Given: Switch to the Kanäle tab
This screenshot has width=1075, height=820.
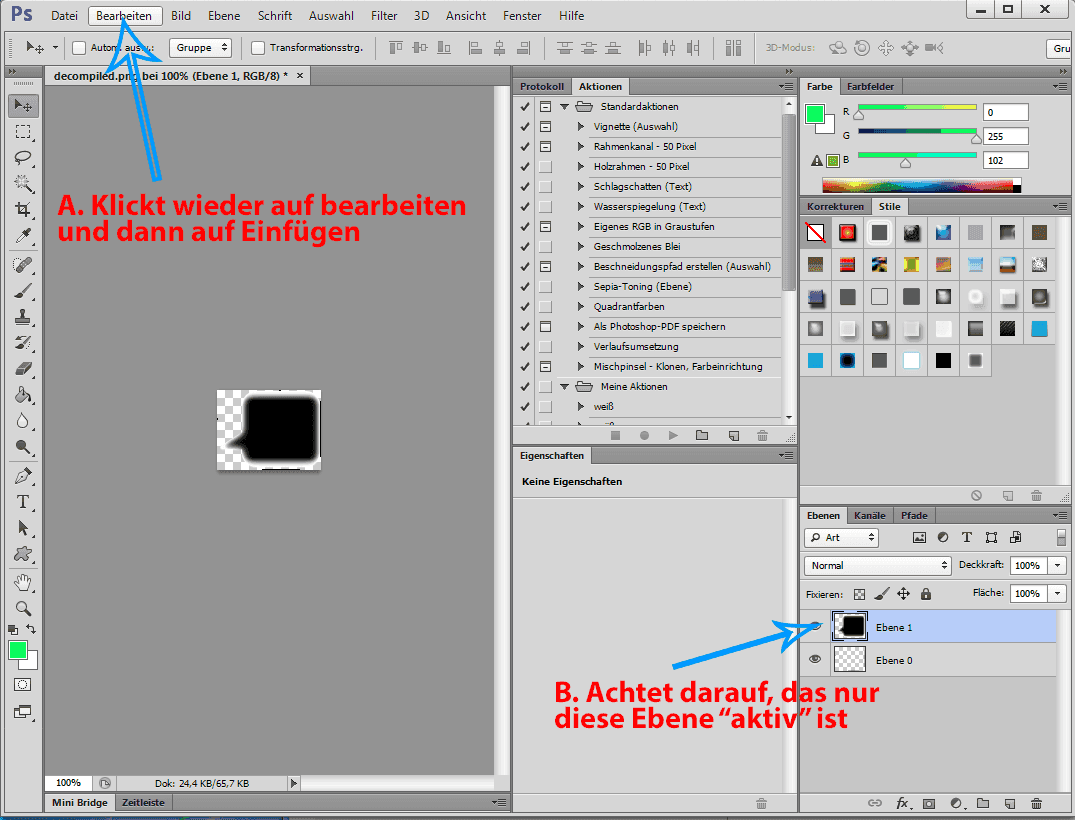Looking at the screenshot, I should point(869,516).
